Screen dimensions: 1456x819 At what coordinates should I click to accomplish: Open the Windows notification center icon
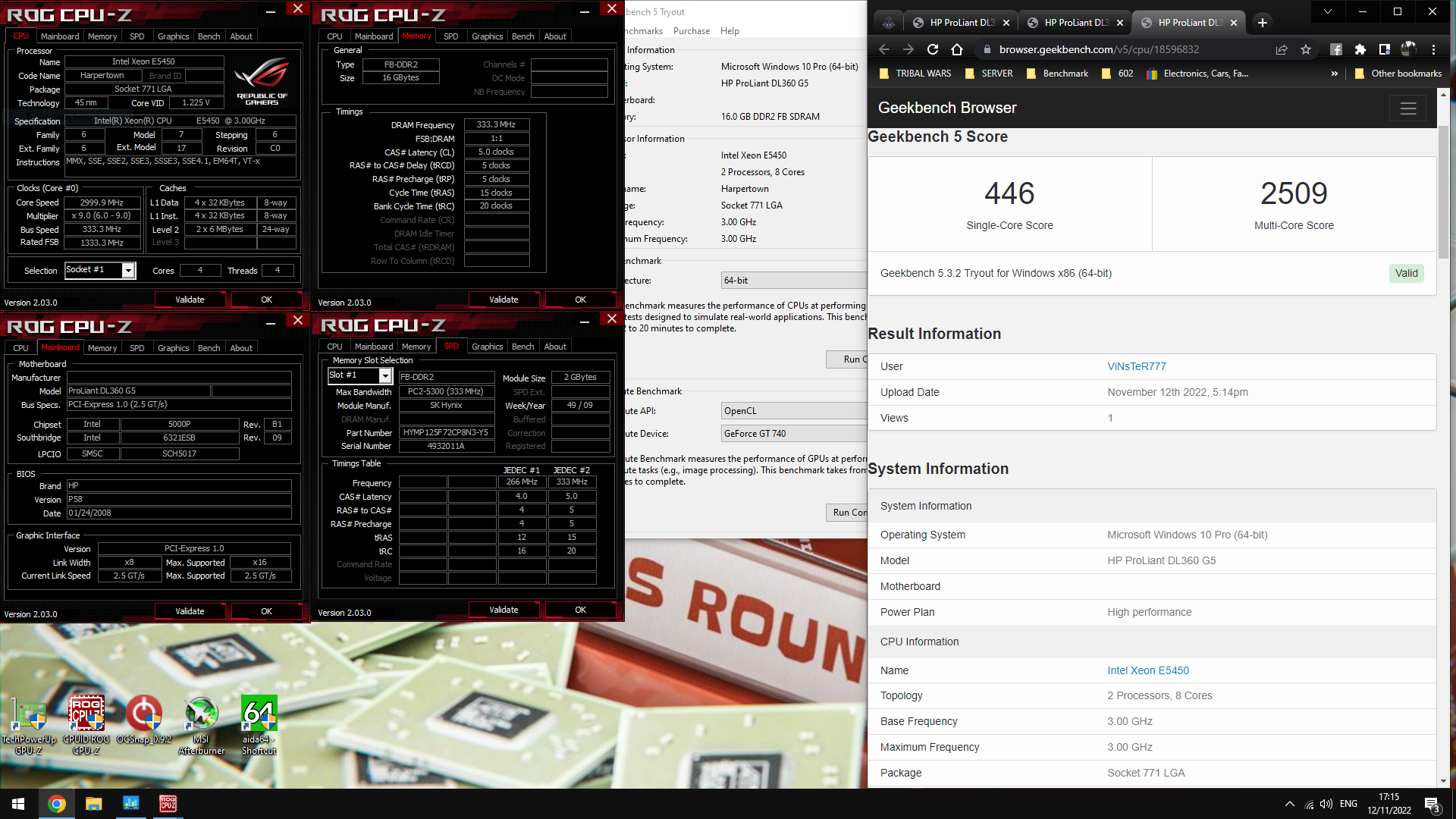click(1432, 805)
